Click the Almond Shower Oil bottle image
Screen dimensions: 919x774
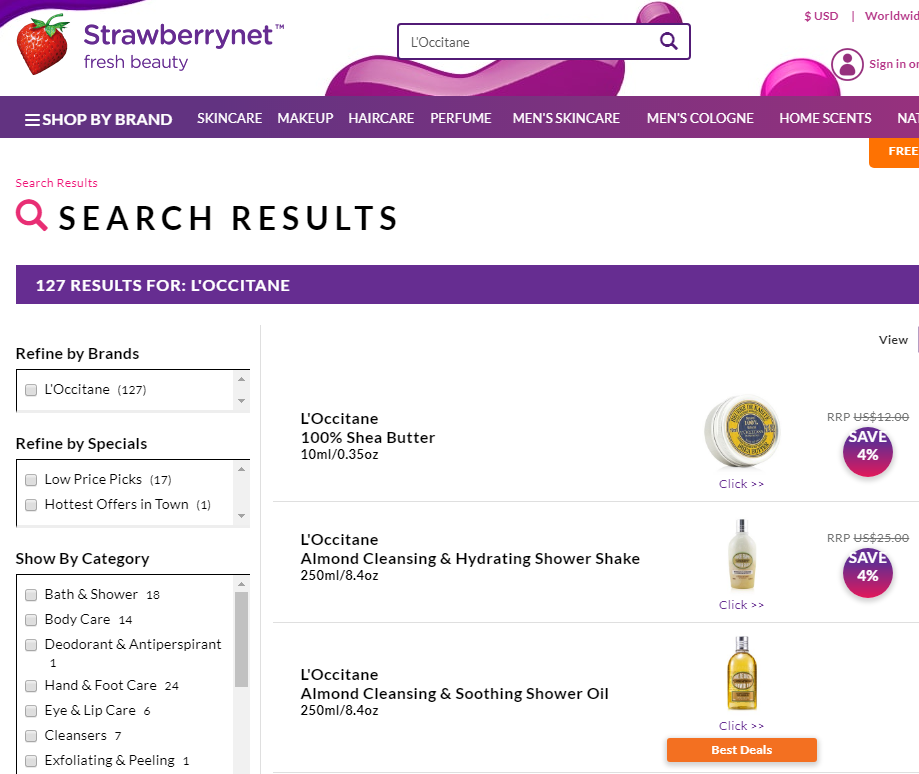pos(741,675)
